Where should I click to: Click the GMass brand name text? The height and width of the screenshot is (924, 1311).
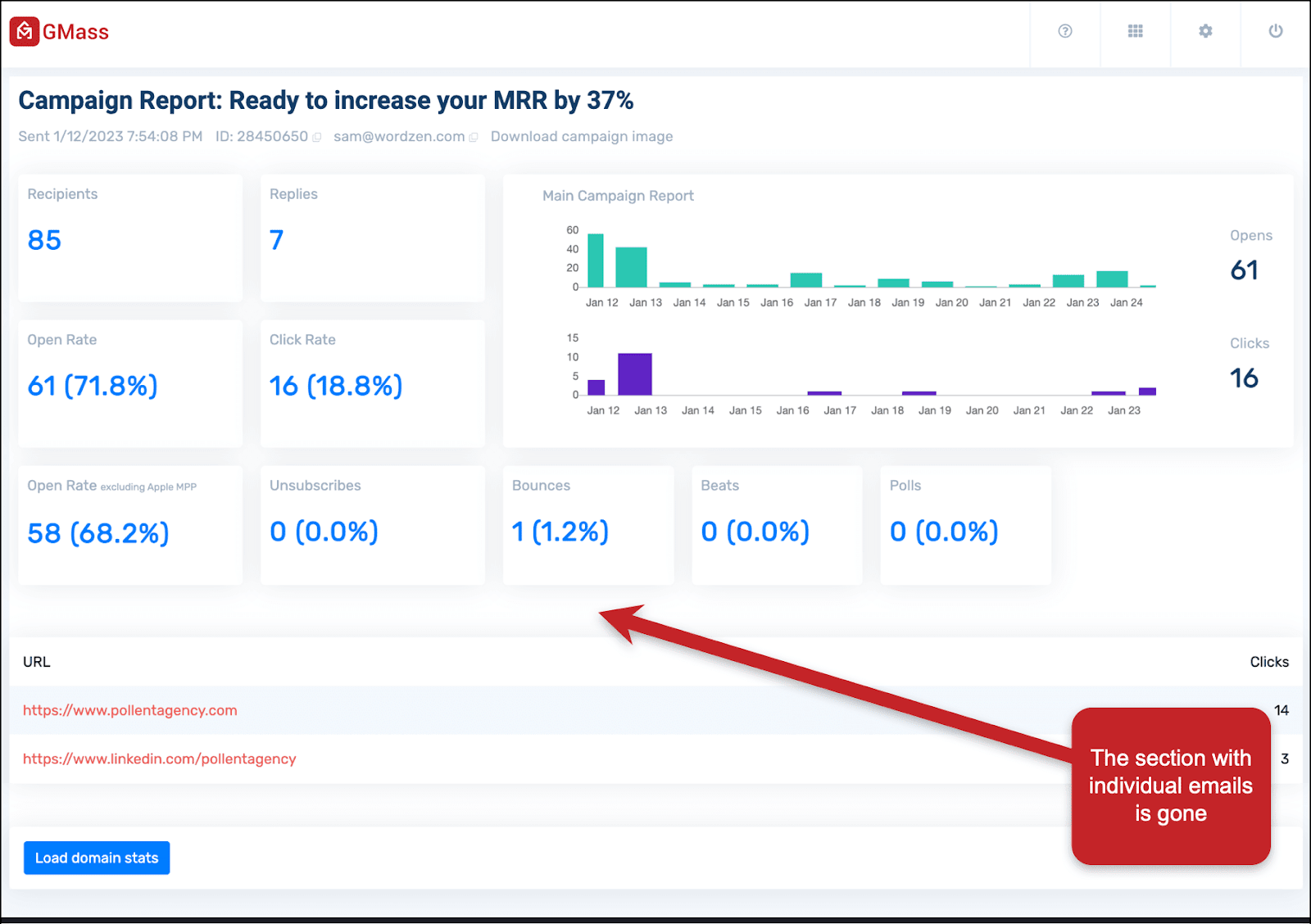coord(75,32)
